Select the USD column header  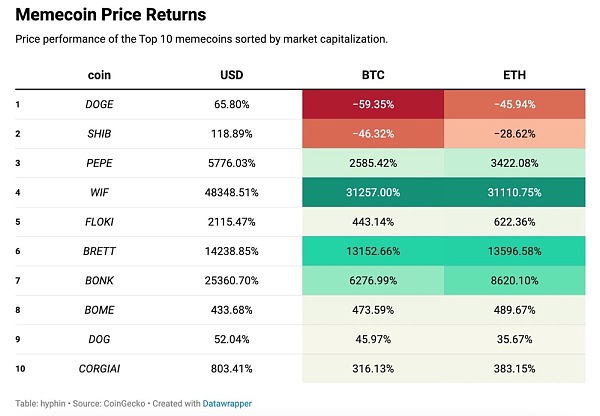tap(233, 74)
